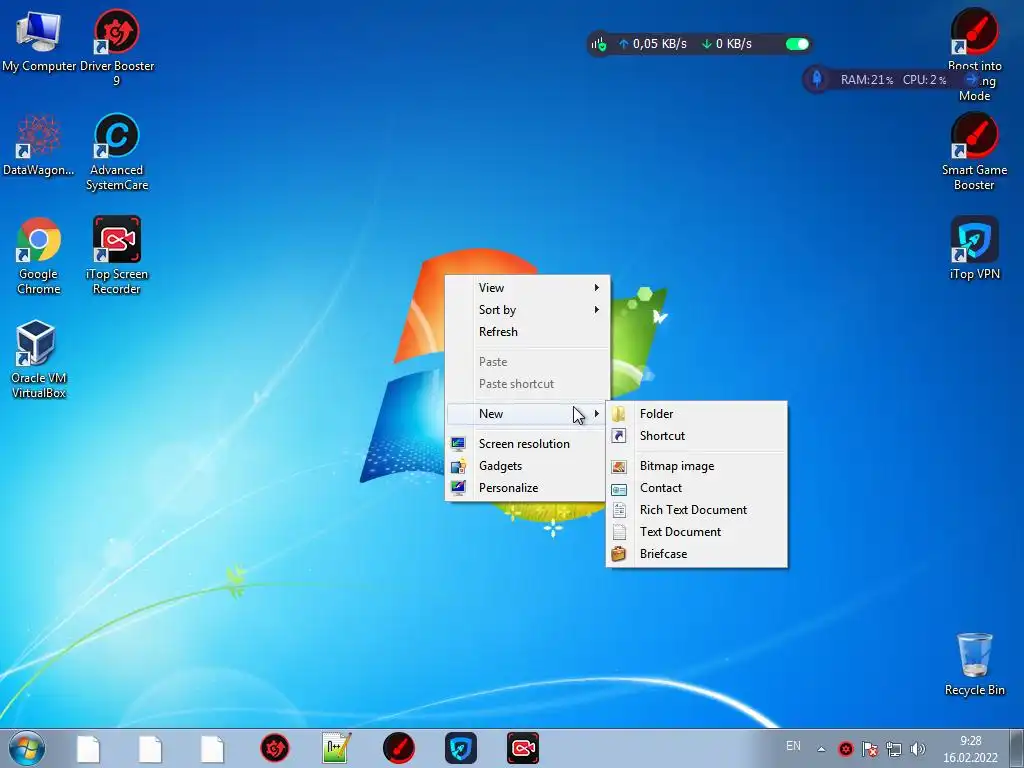Select the Recycle Bin icon
This screenshot has width=1024, height=768.
pyautogui.click(x=974, y=664)
